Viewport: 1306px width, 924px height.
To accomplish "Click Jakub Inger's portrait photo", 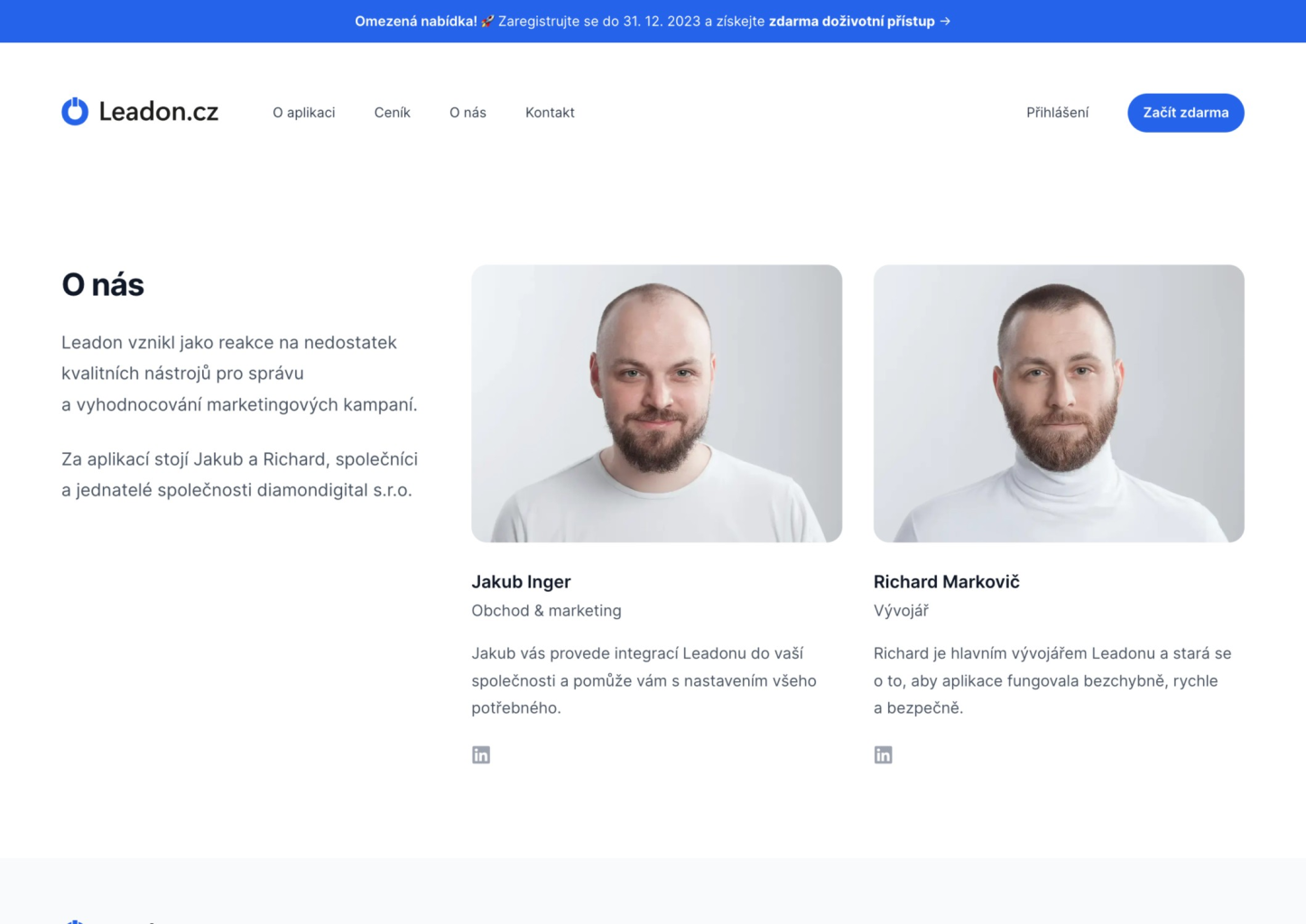I will (x=656, y=403).
